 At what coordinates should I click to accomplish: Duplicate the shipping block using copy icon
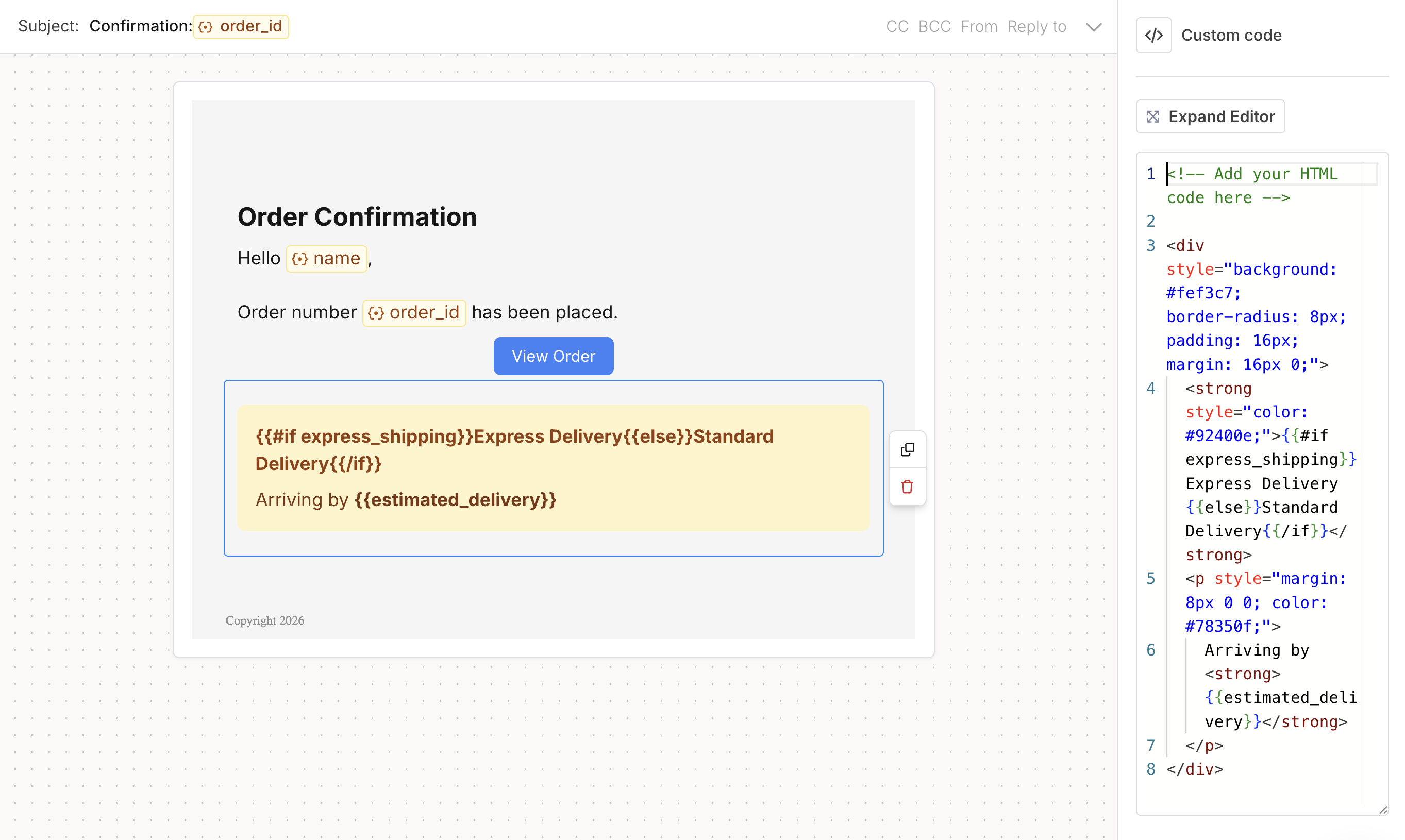click(908, 449)
